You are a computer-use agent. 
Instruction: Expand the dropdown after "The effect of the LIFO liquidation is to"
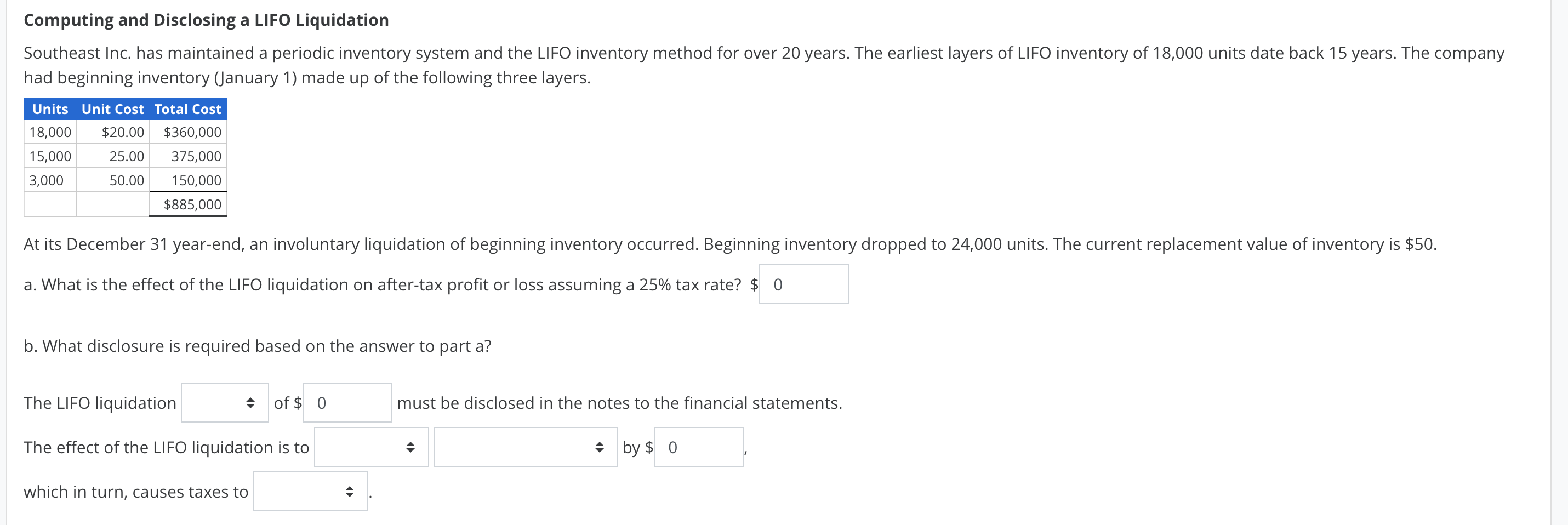[371, 447]
